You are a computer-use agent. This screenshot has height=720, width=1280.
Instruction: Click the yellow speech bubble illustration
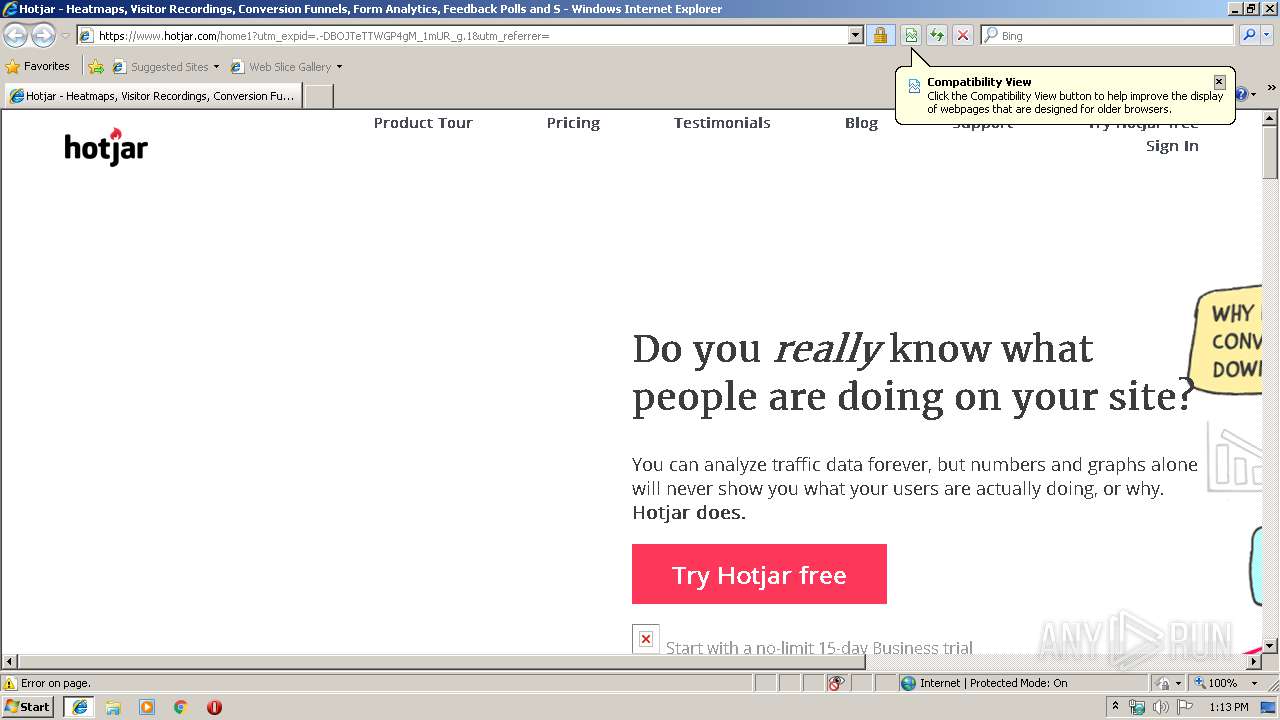tap(1226, 341)
